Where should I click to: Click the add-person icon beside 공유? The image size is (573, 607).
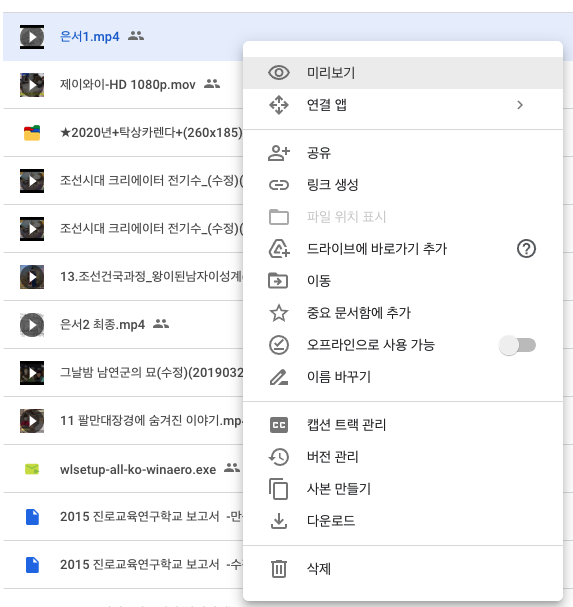coord(279,153)
